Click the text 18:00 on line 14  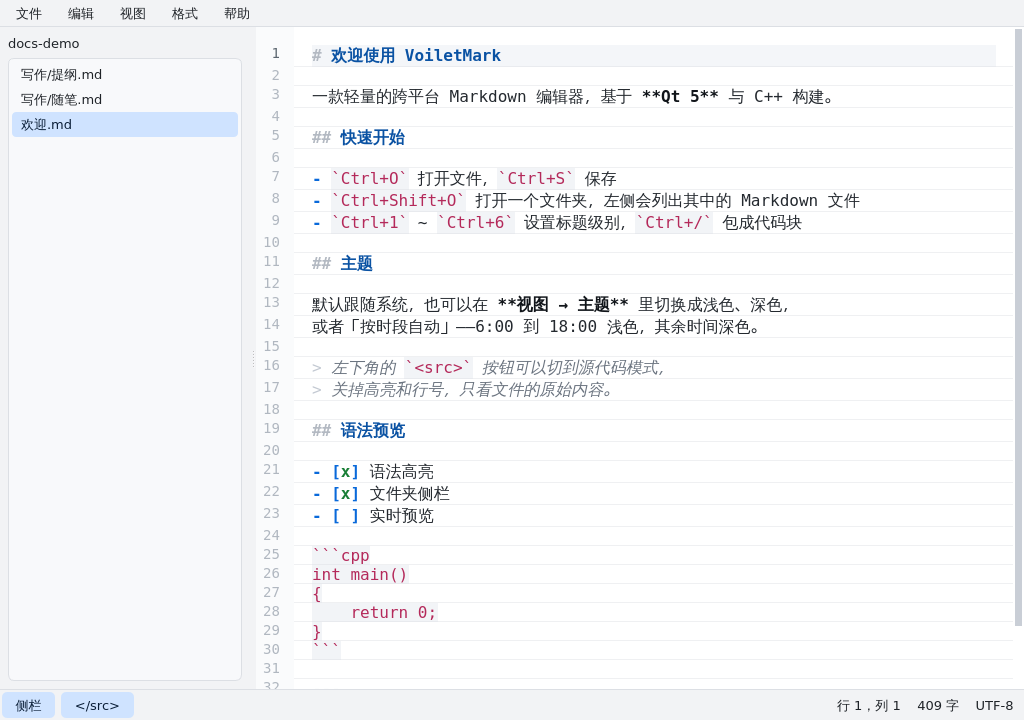[573, 327]
